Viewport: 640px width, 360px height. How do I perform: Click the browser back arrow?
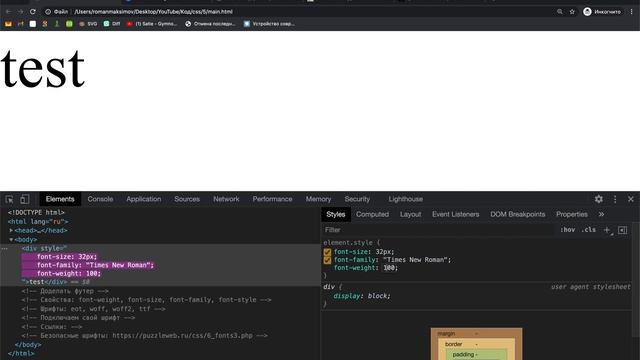tap(8, 12)
